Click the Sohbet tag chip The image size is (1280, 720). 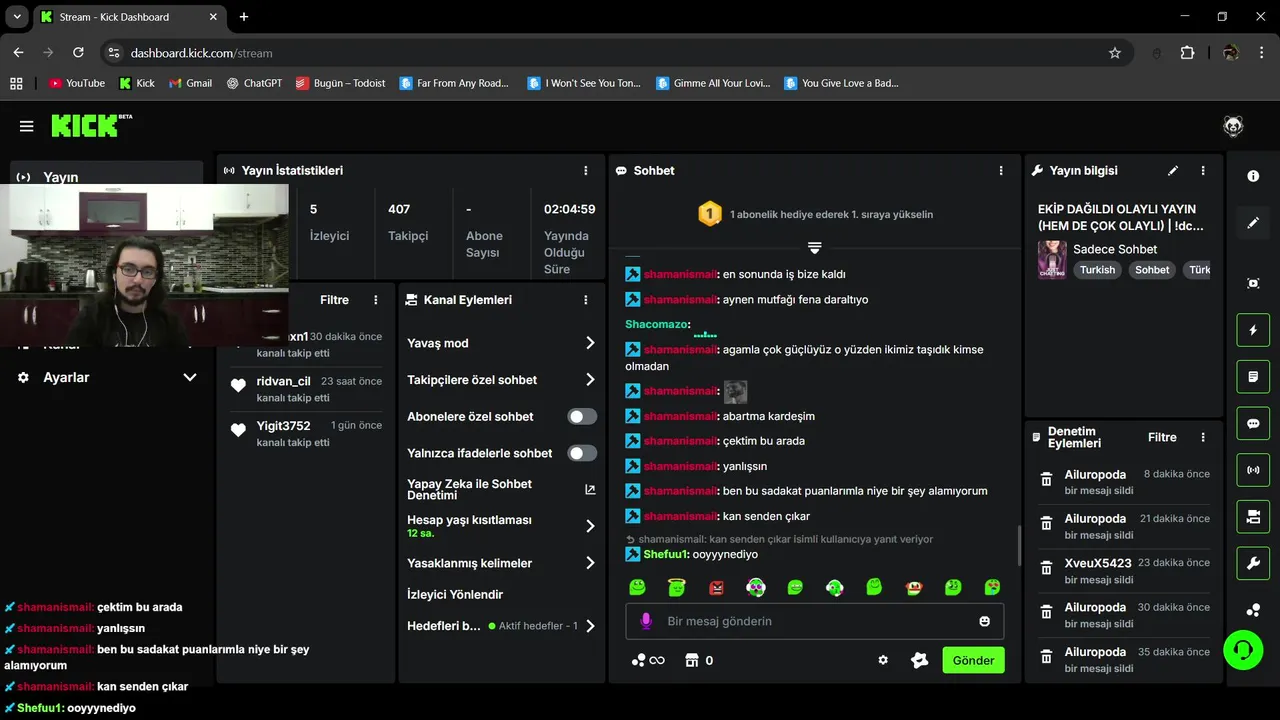(1152, 270)
